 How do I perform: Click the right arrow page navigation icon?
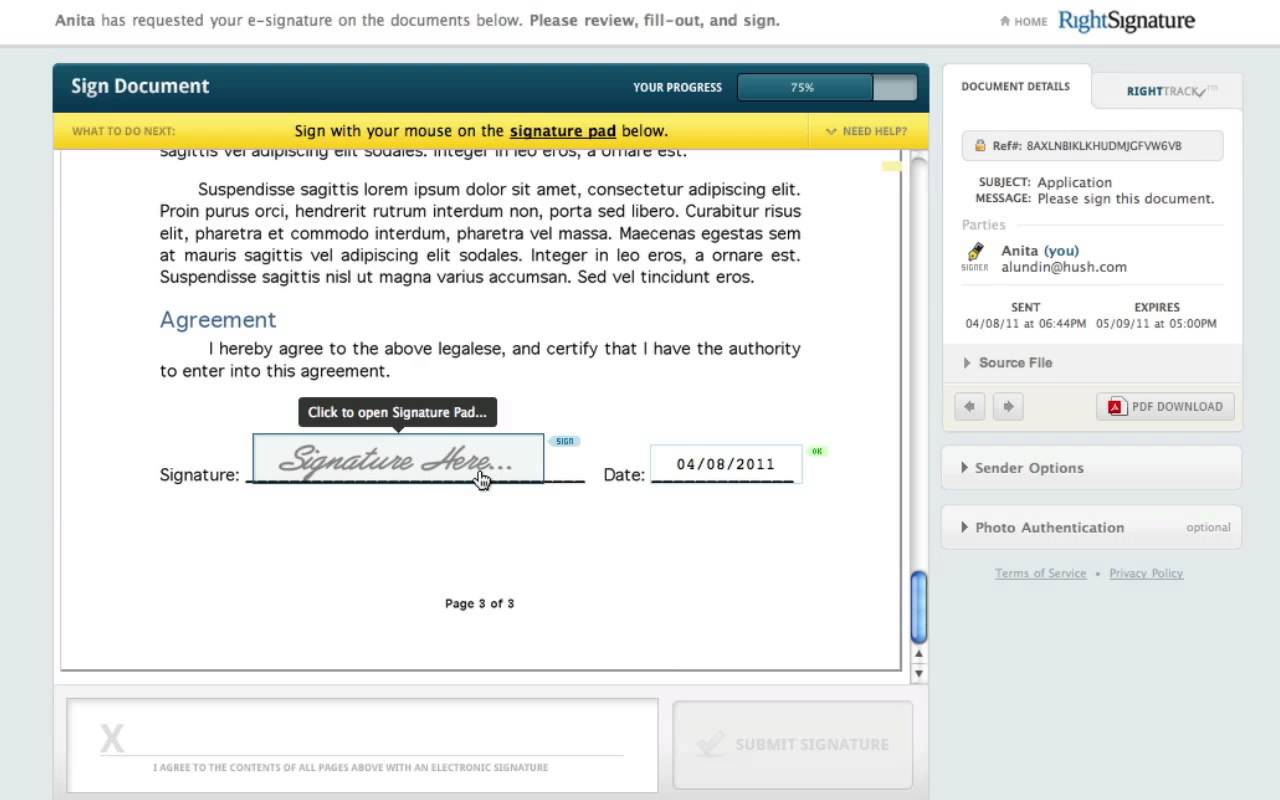point(1008,406)
